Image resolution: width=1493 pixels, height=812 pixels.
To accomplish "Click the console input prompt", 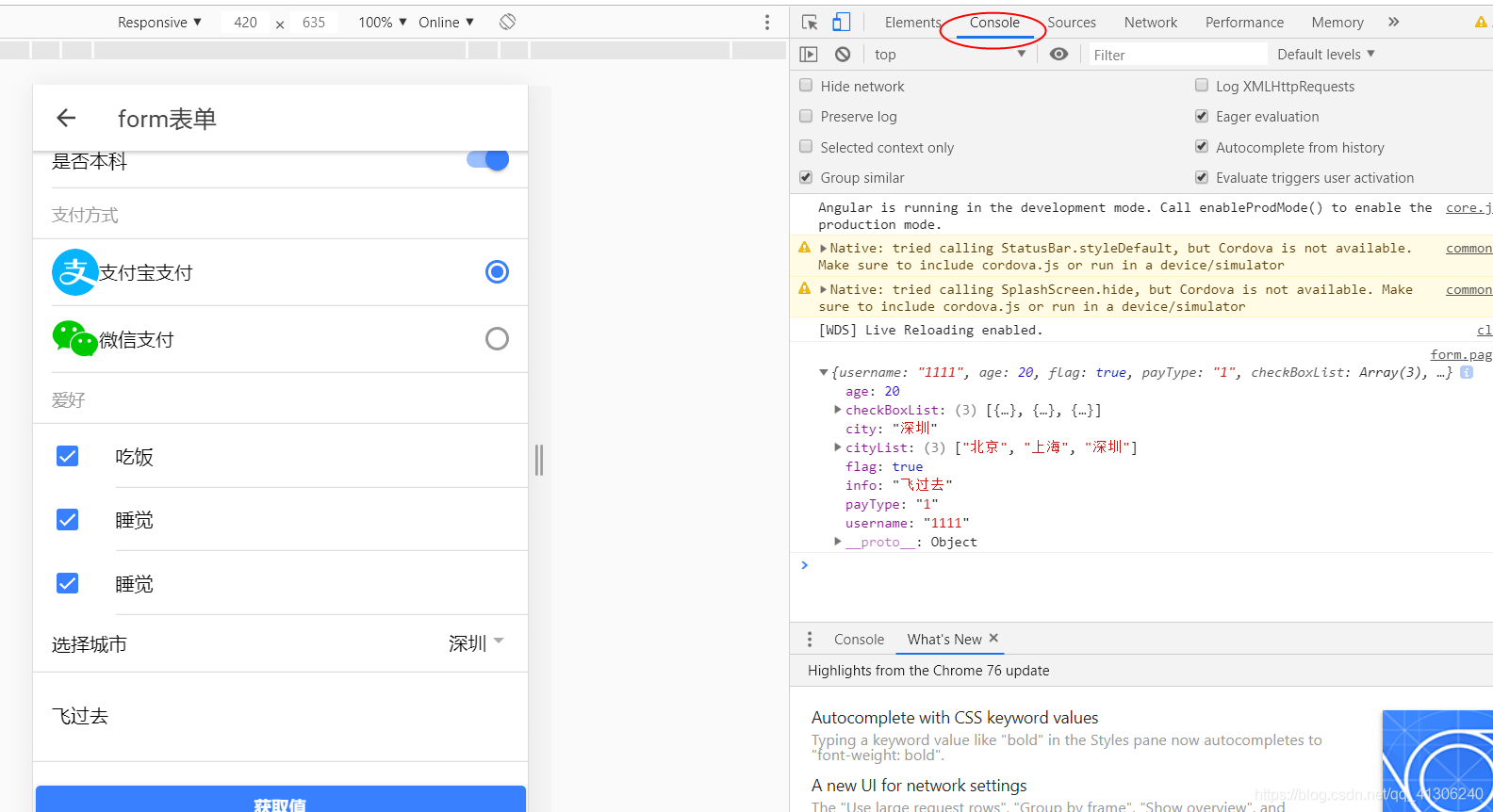I will (1140, 565).
